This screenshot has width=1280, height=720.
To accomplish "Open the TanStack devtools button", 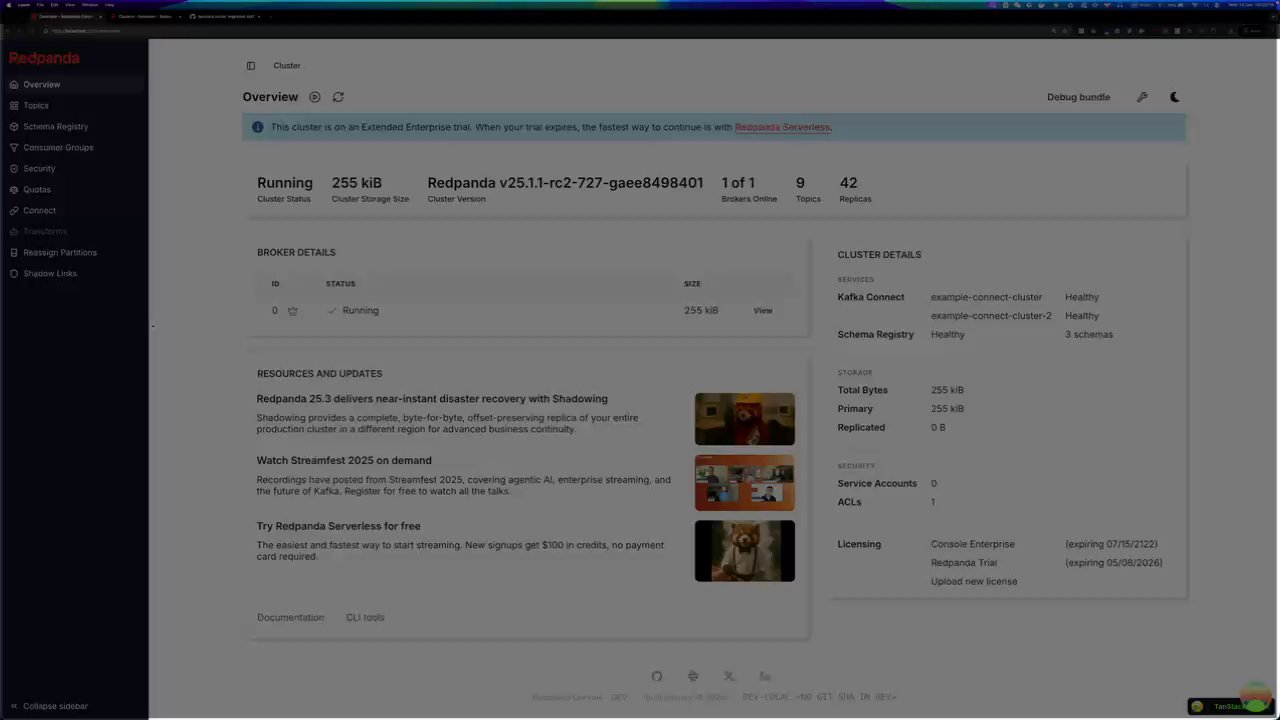I will [1230, 706].
